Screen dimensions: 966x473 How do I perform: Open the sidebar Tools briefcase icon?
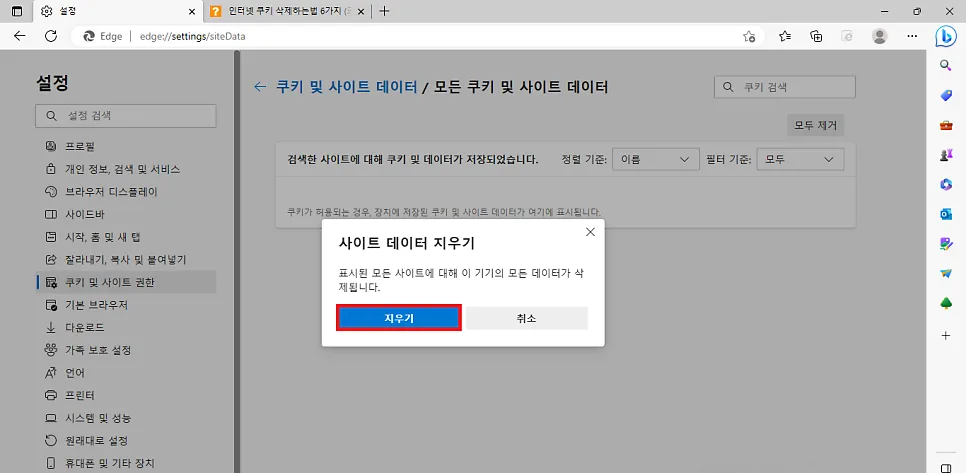coord(946,125)
